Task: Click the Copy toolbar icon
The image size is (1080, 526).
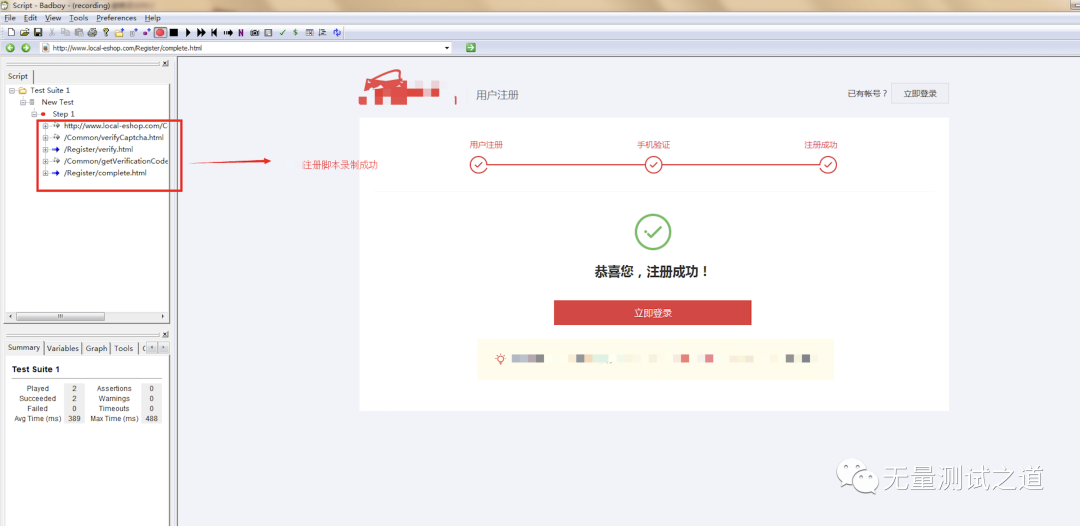Action: click(x=65, y=32)
